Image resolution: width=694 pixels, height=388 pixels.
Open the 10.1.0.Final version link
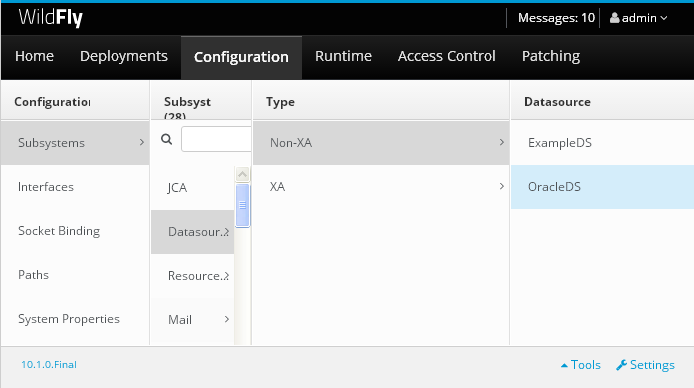pos(49,365)
